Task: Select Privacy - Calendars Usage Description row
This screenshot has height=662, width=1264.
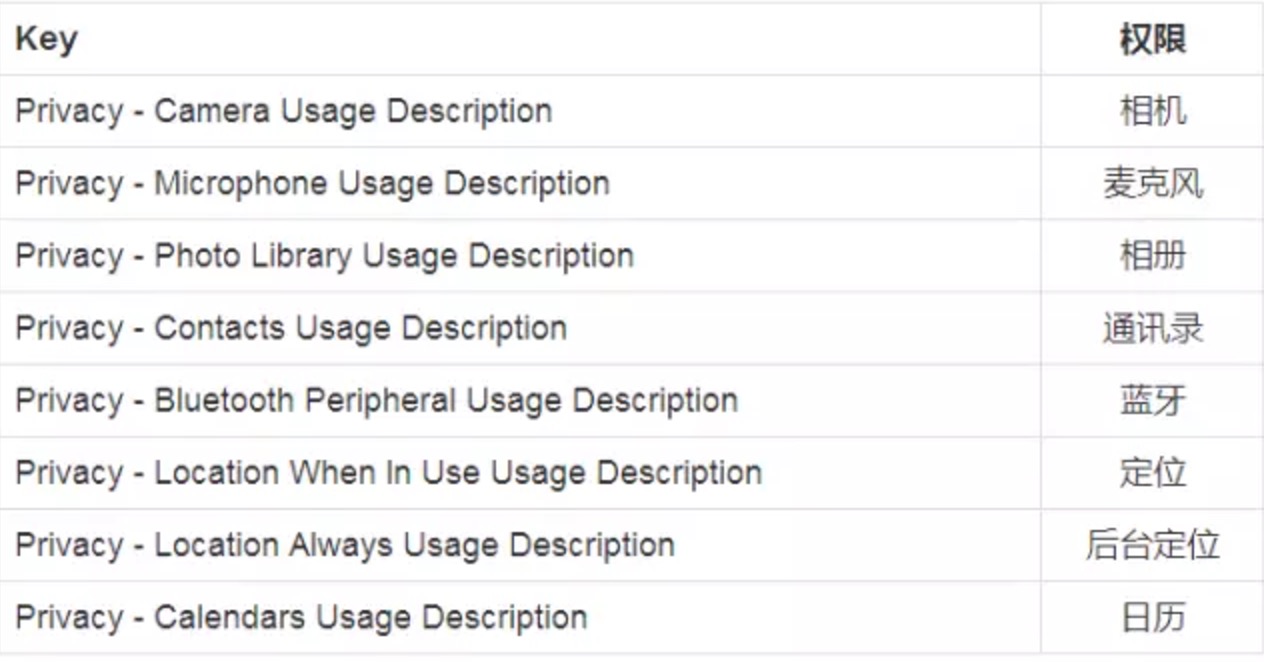Action: coord(301,617)
